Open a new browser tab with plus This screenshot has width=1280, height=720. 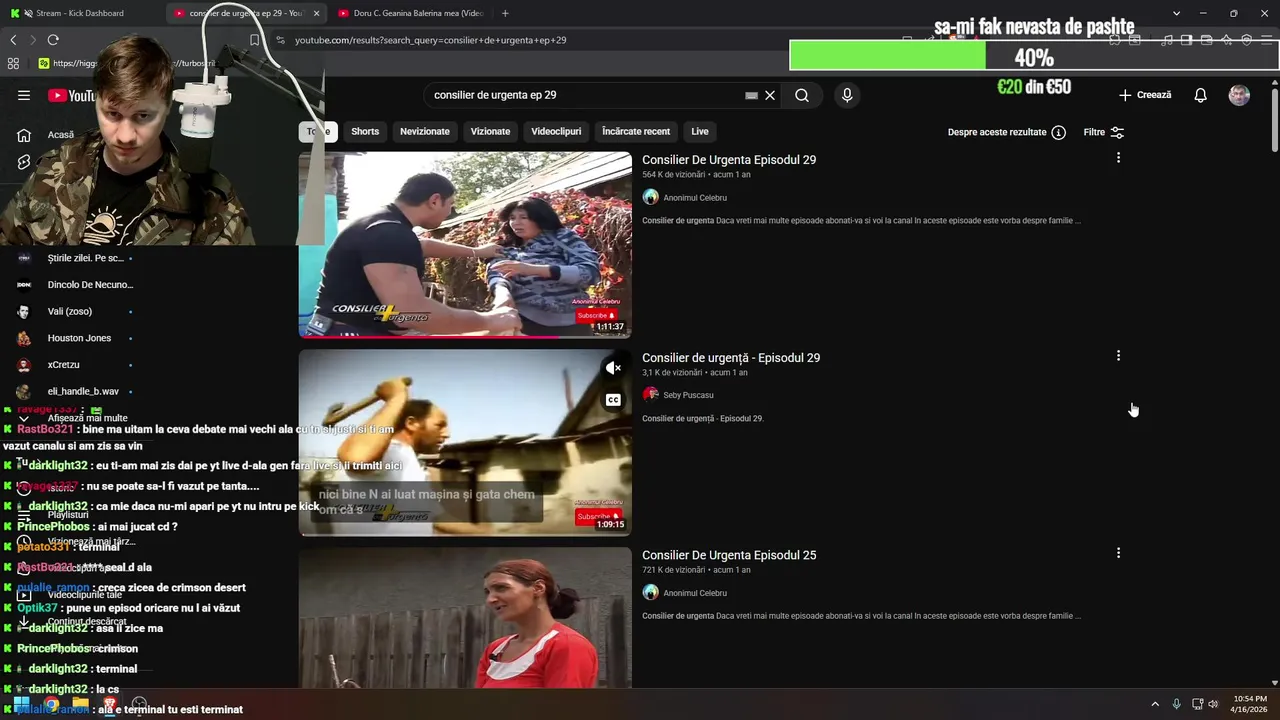tap(505, 13)
